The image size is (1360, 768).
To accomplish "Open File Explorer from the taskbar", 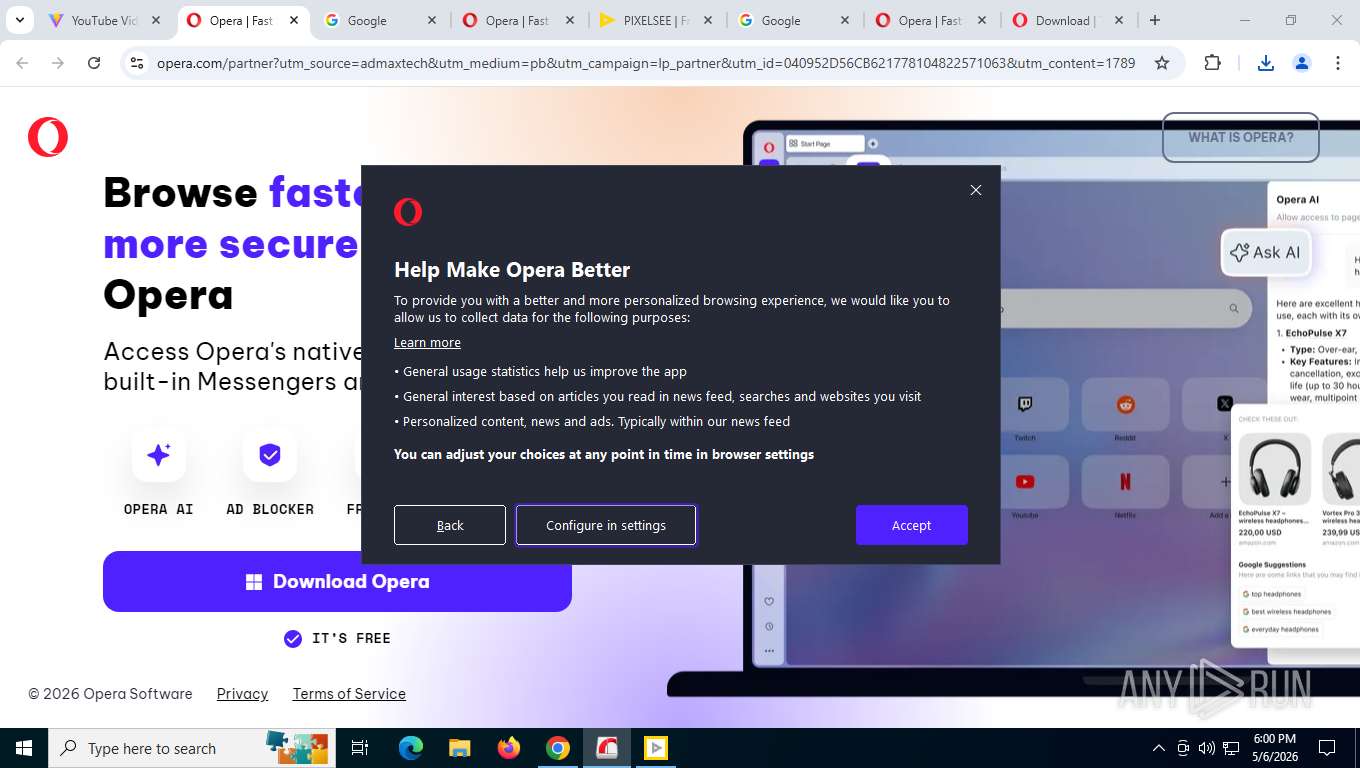I will click(x=460, y=748).
